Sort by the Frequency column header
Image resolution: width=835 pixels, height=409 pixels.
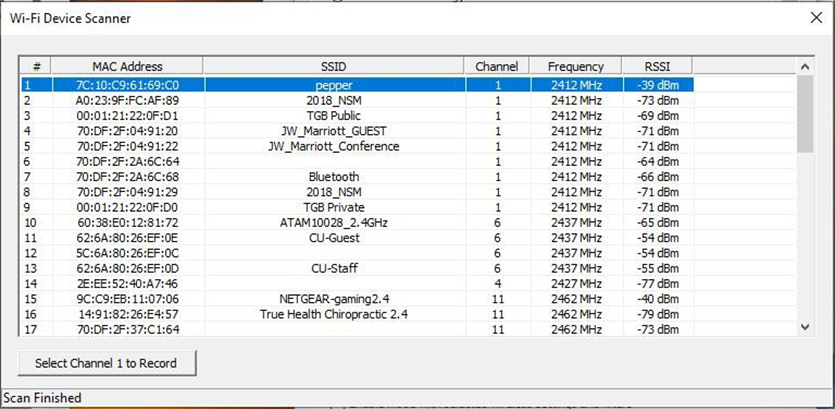tap(576, 67)
